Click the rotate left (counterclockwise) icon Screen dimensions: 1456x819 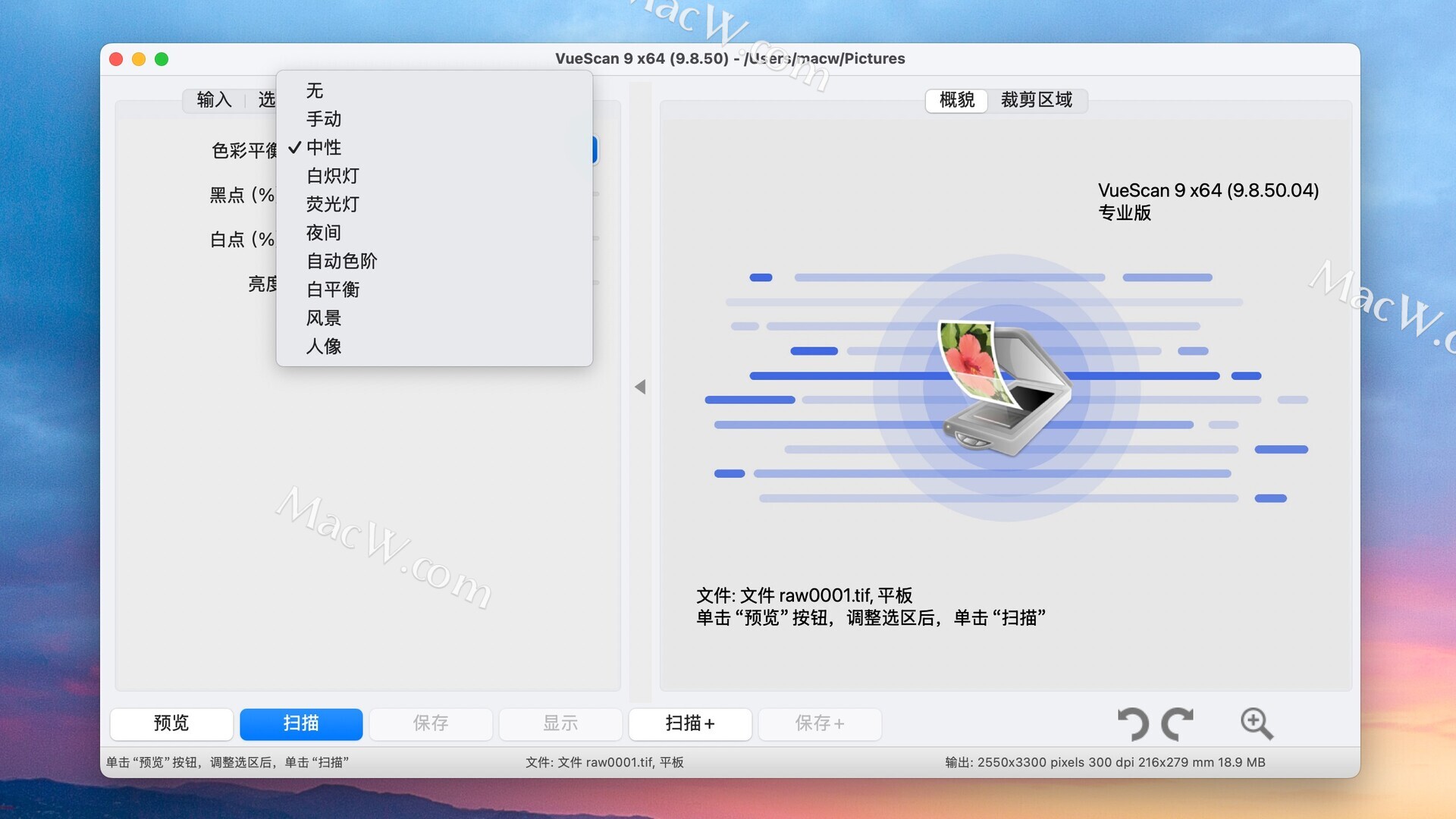pyautogui.click(x=1134, y=723)
